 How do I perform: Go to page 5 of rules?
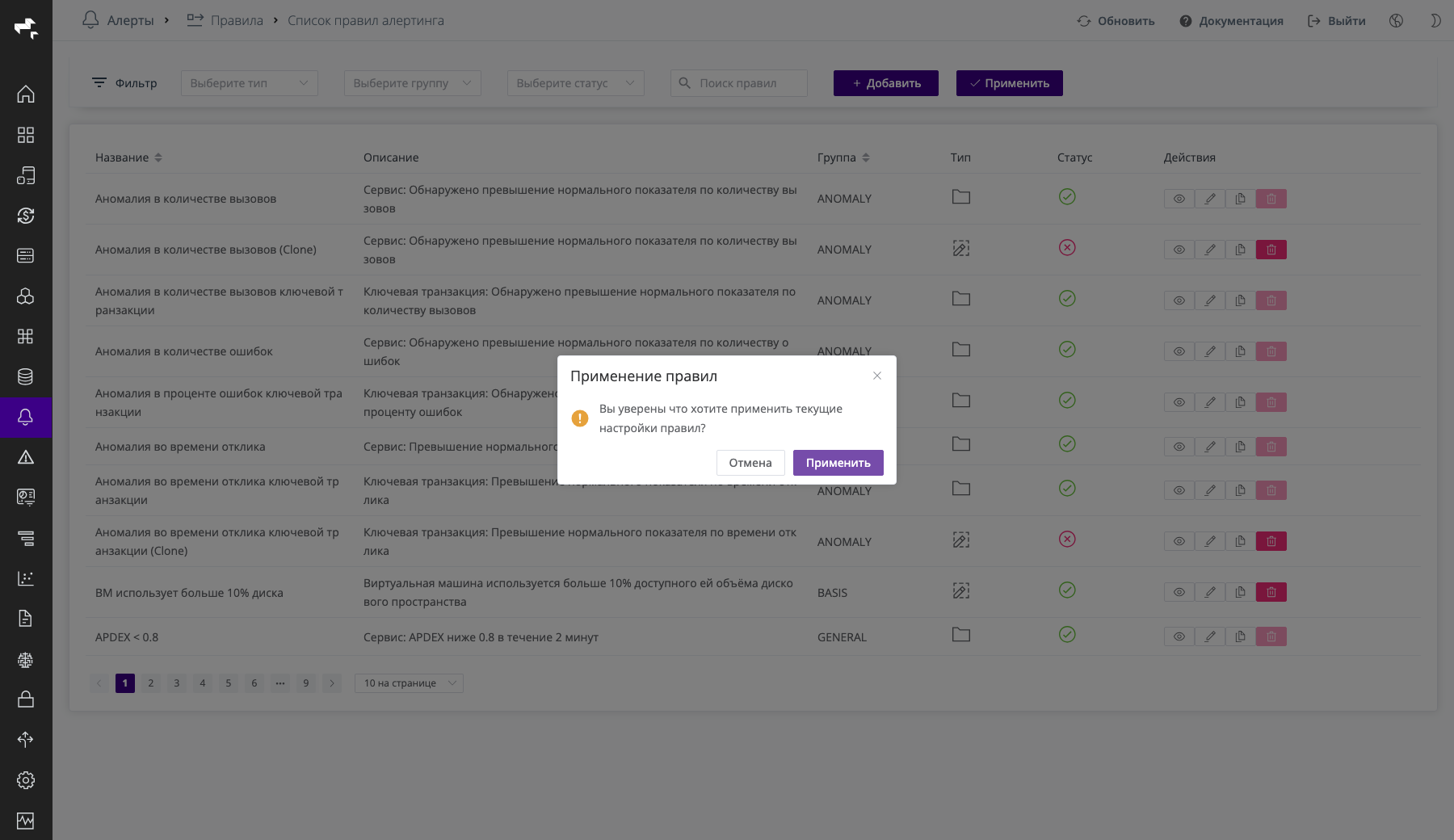tap(229, 683)
